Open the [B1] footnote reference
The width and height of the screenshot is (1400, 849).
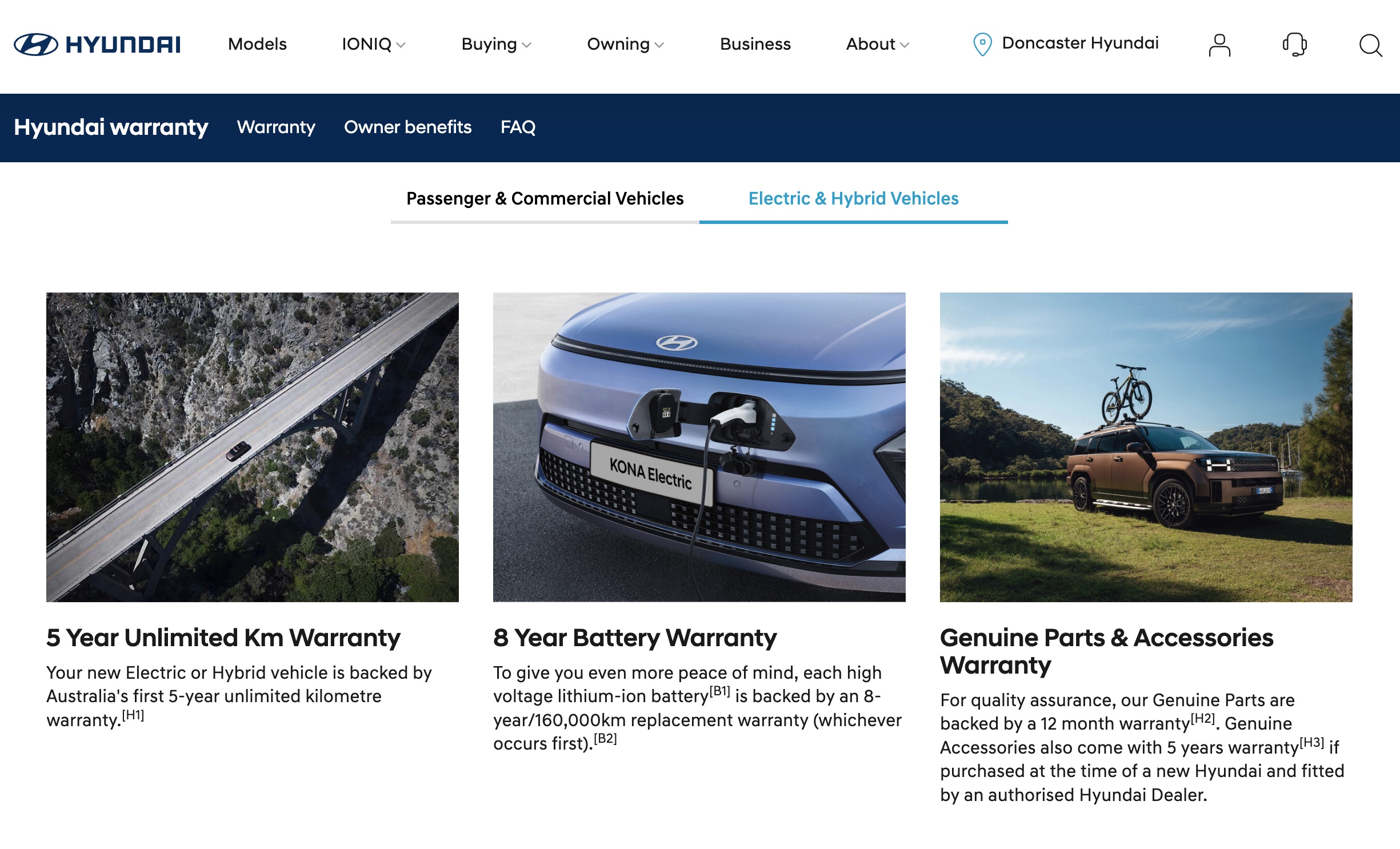(720, 691)
